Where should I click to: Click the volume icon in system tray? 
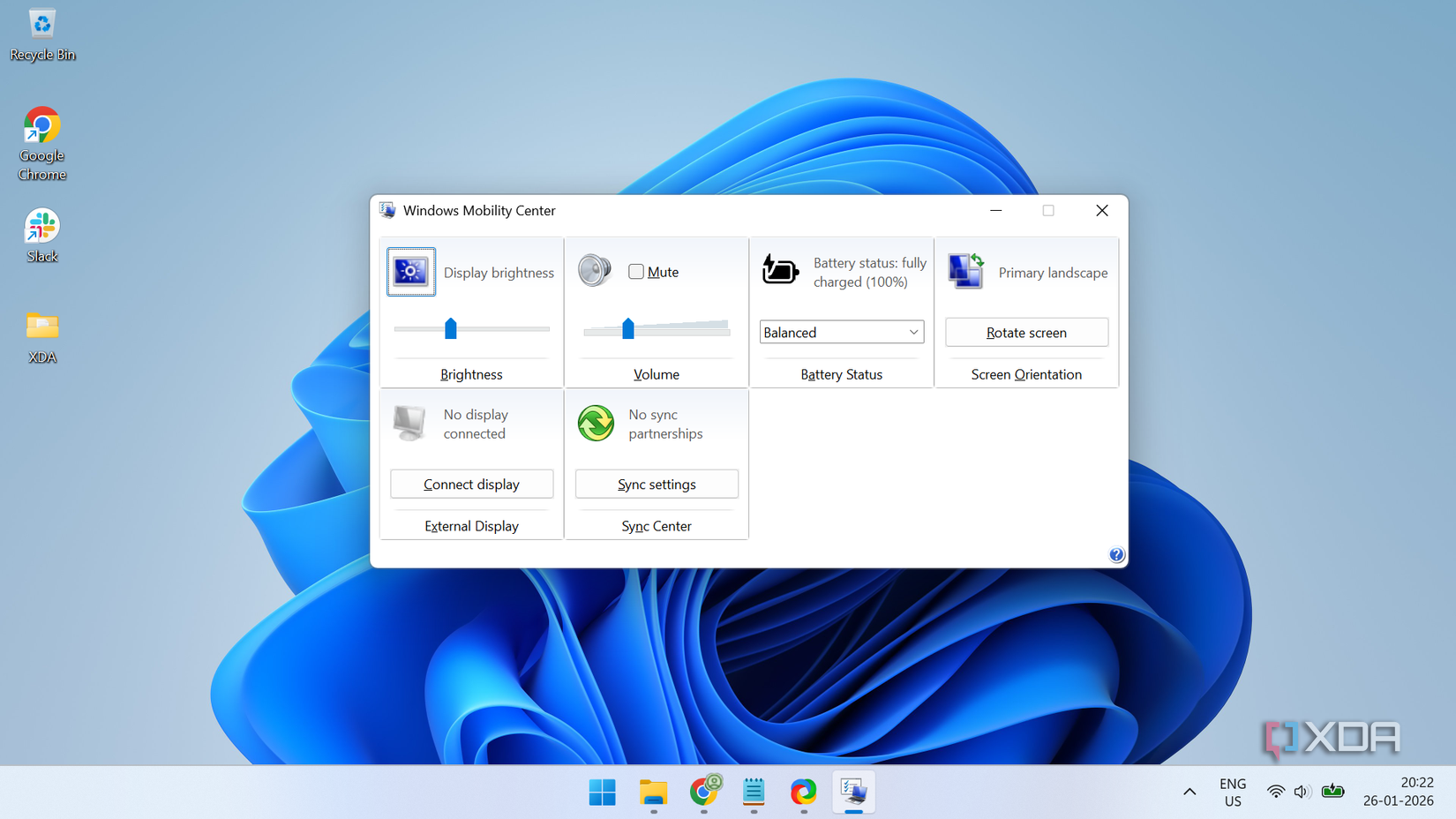click(1302, 792)
